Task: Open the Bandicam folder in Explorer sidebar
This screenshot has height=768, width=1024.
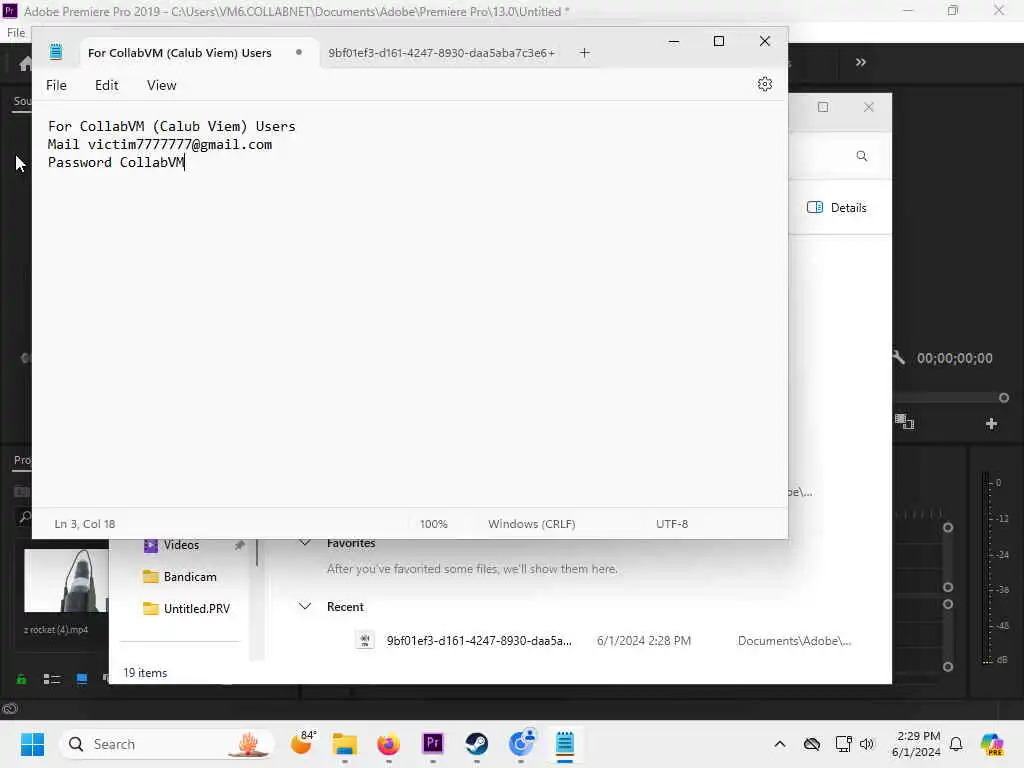Action: 180,577
